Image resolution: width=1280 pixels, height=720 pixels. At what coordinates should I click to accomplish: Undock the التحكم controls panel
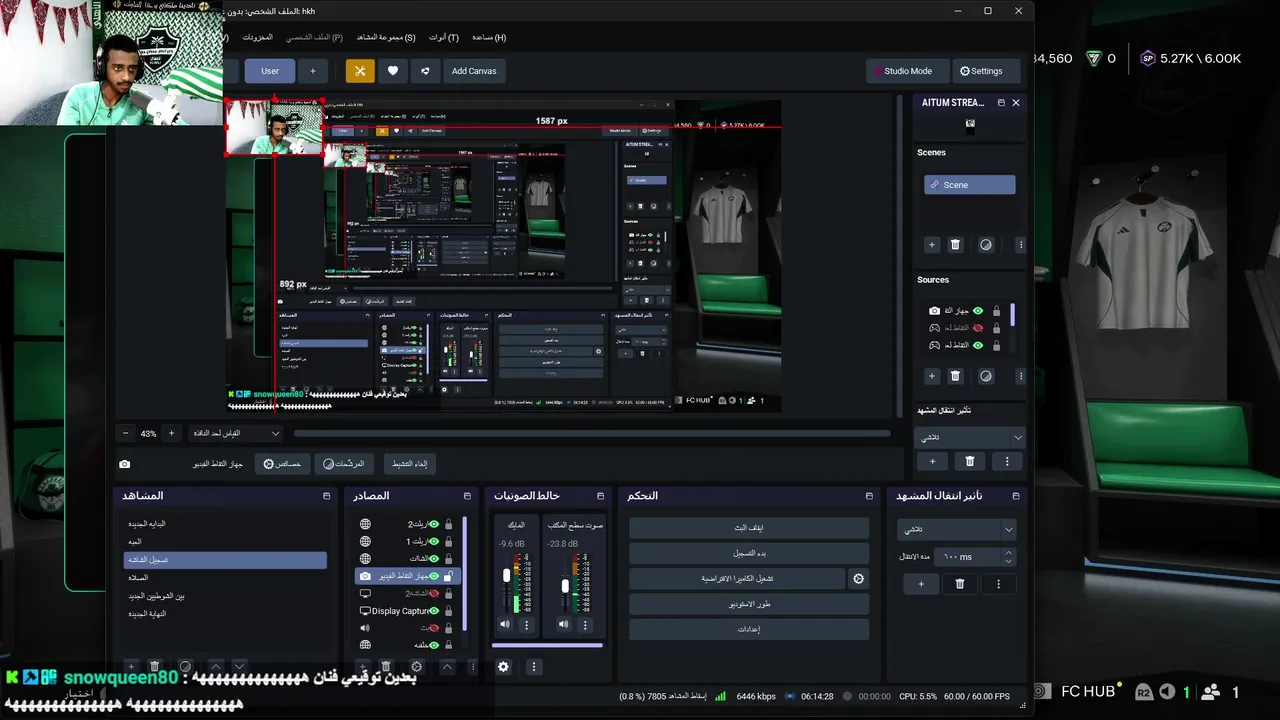[x=869, y=496]
